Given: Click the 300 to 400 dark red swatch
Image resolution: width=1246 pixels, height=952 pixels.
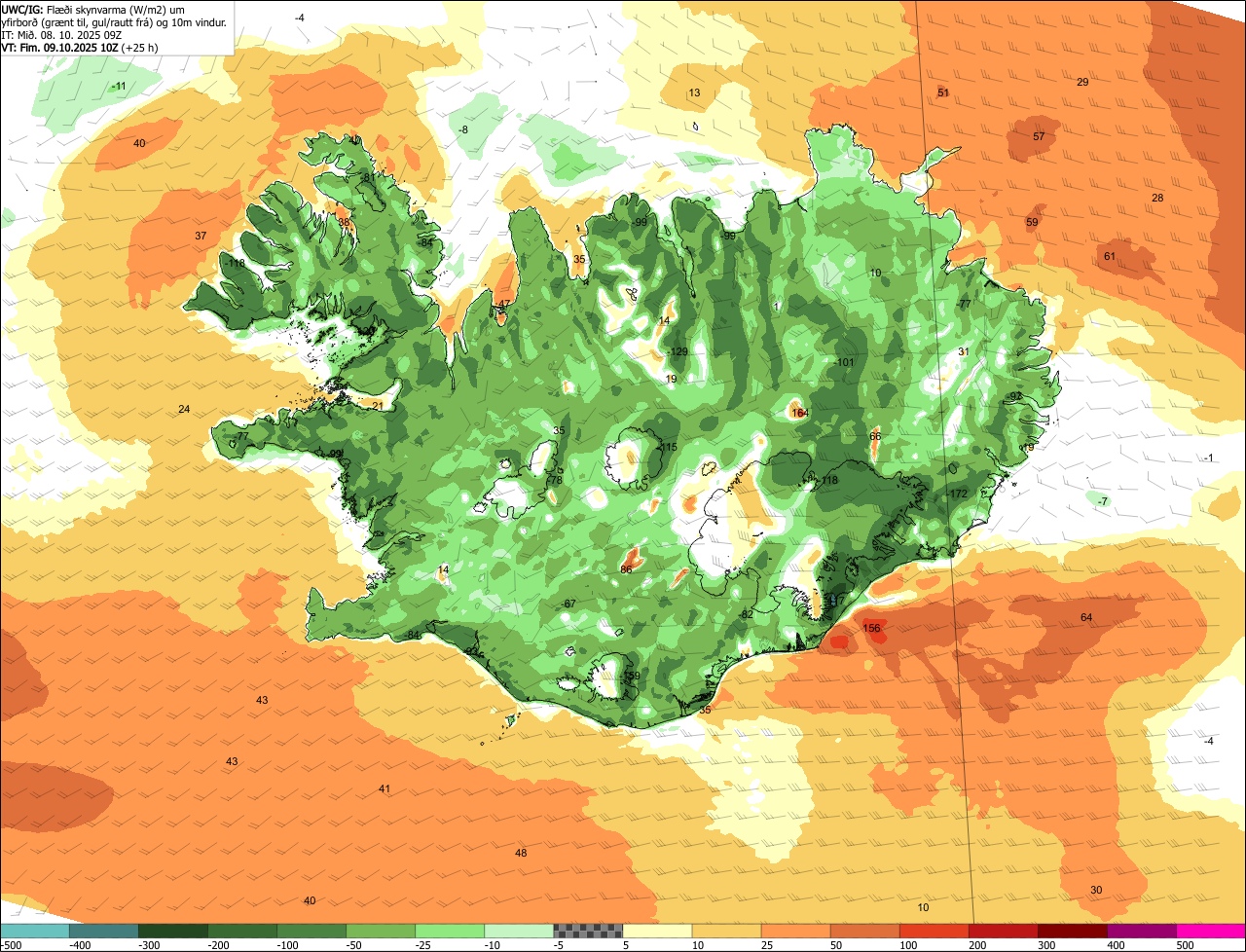Looking at the screenshot, I should (1072, 932).
